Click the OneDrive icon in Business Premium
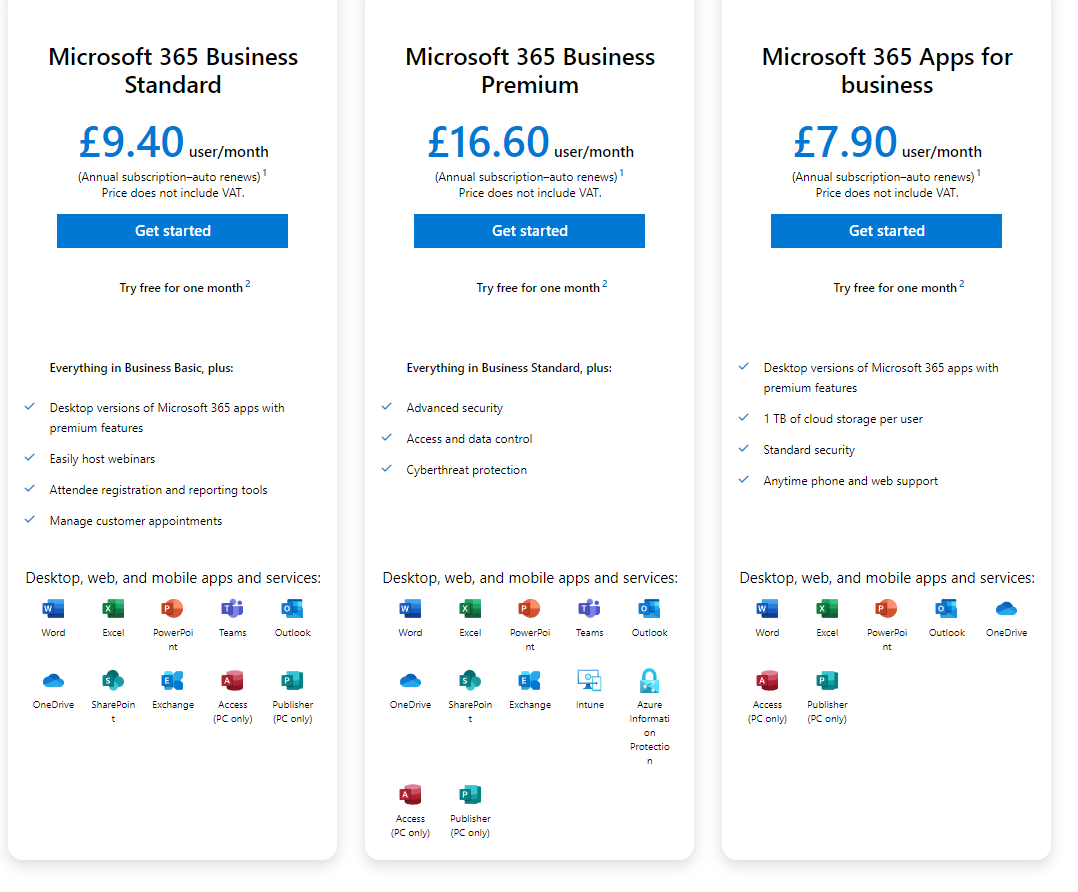 point(410,681)
